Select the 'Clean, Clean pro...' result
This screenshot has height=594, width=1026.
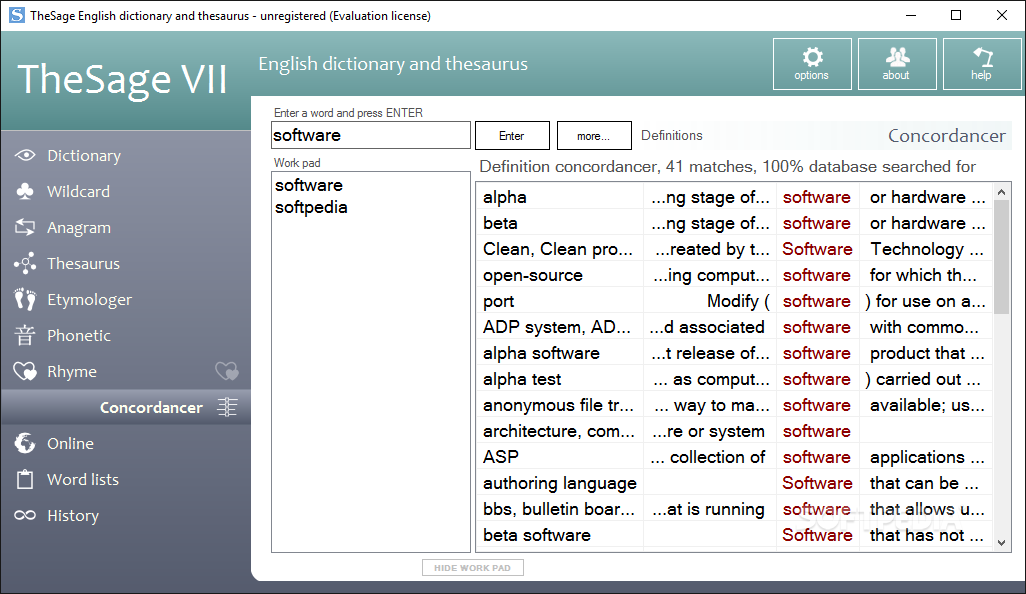pyautogui.click(x=734, y=249)
